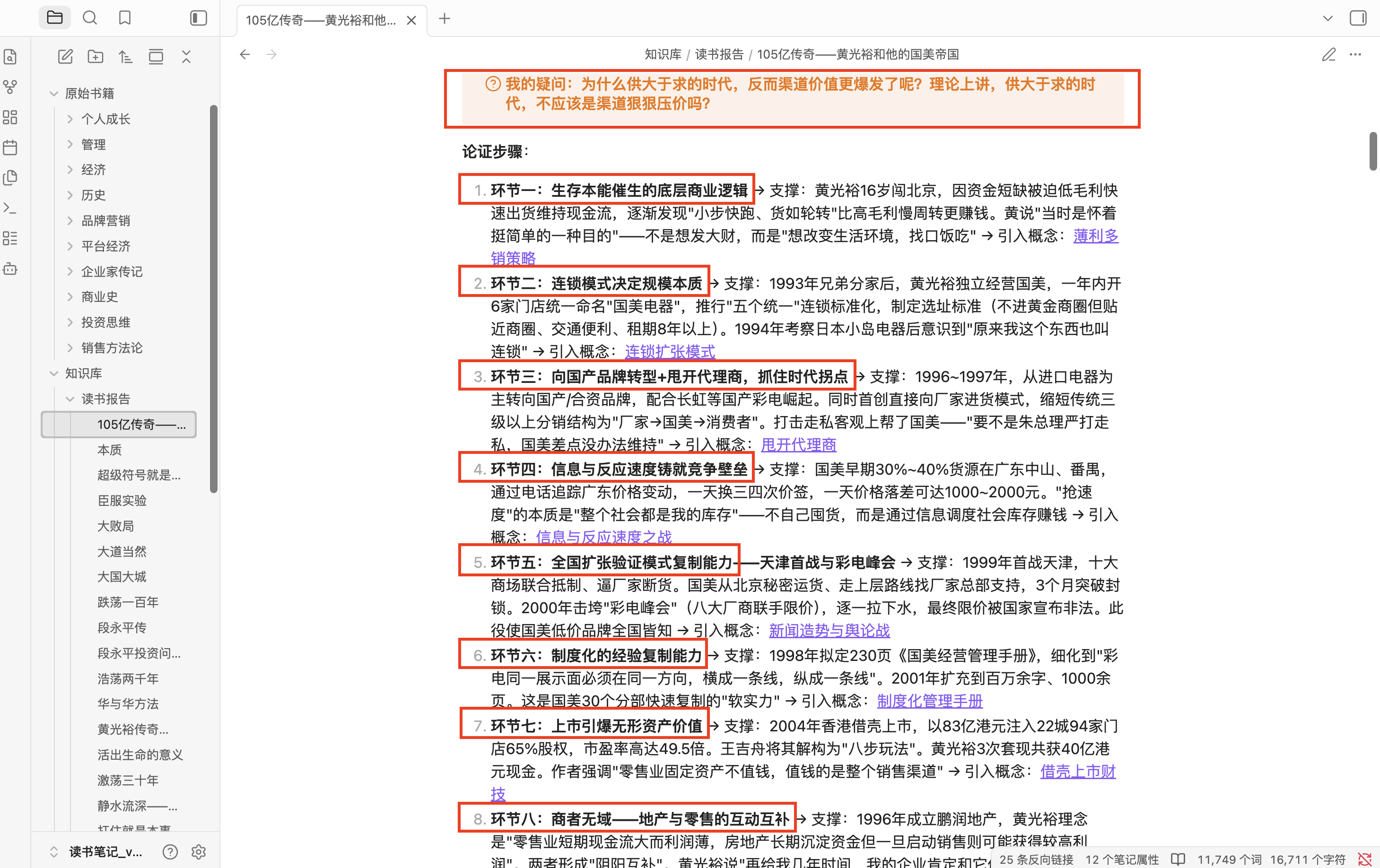Open the tab list dropdown chevron

click(x=1328, y=18)
